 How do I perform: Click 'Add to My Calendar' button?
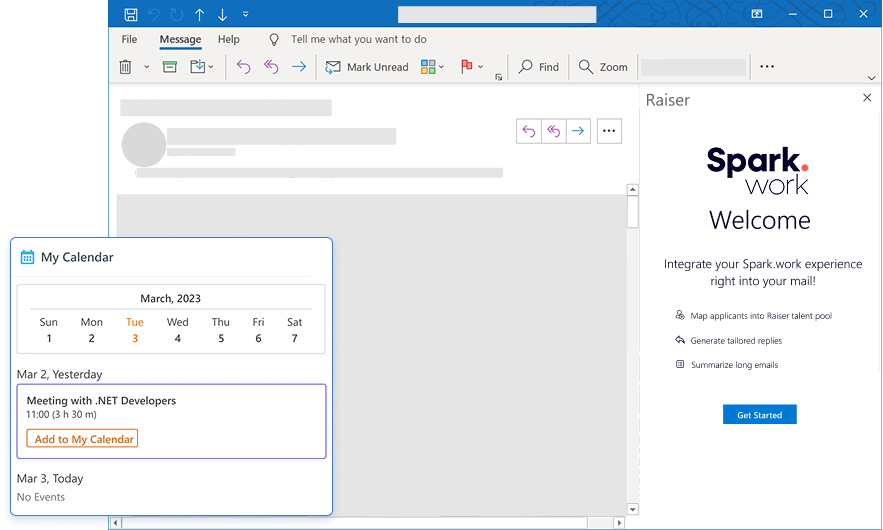pos(82,439)
